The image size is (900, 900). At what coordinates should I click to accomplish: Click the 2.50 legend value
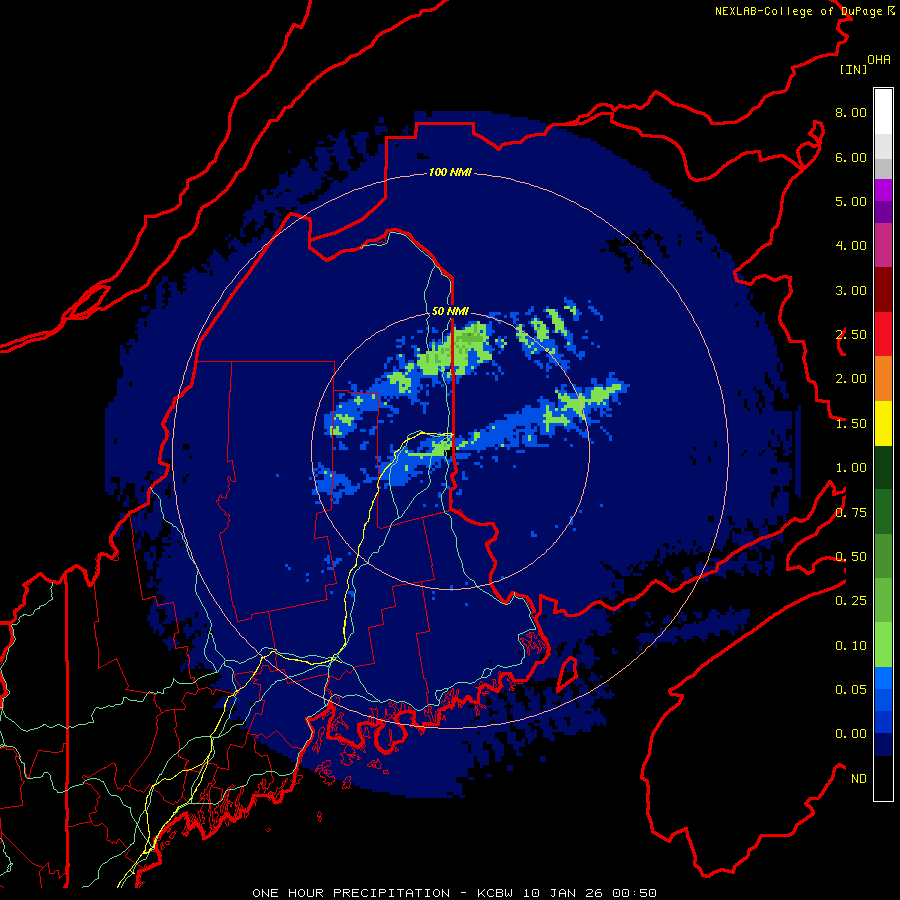(851, 335)
